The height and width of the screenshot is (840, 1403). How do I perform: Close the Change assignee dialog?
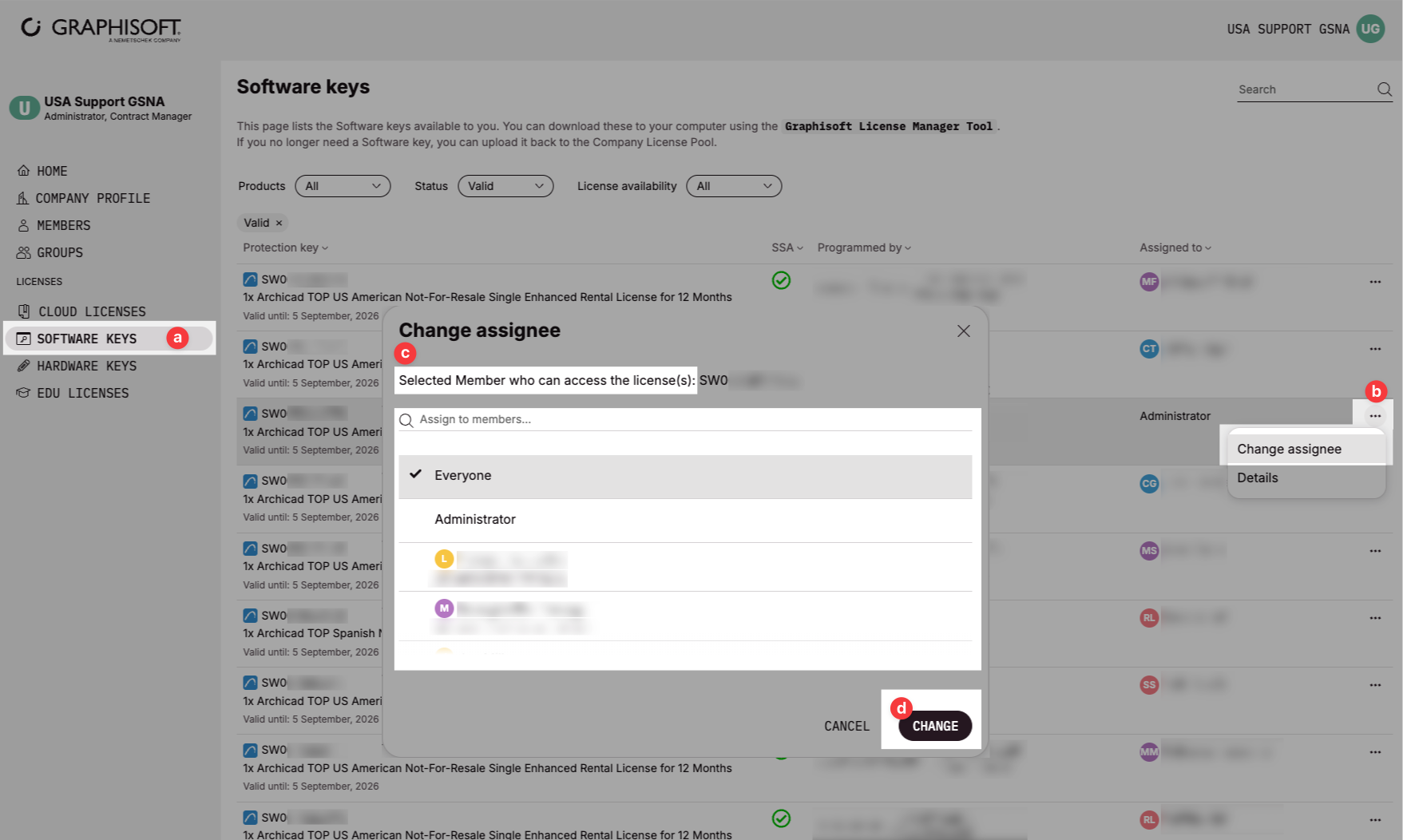pos(964,331)
